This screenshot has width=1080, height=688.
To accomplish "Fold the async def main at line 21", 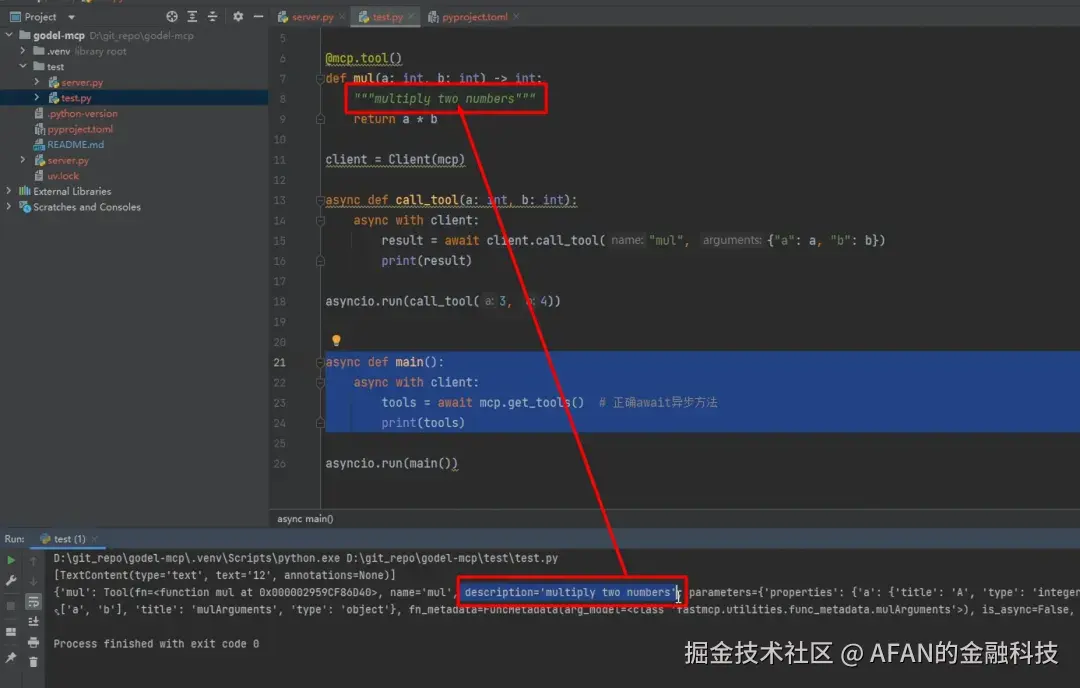I will point(320,362).
